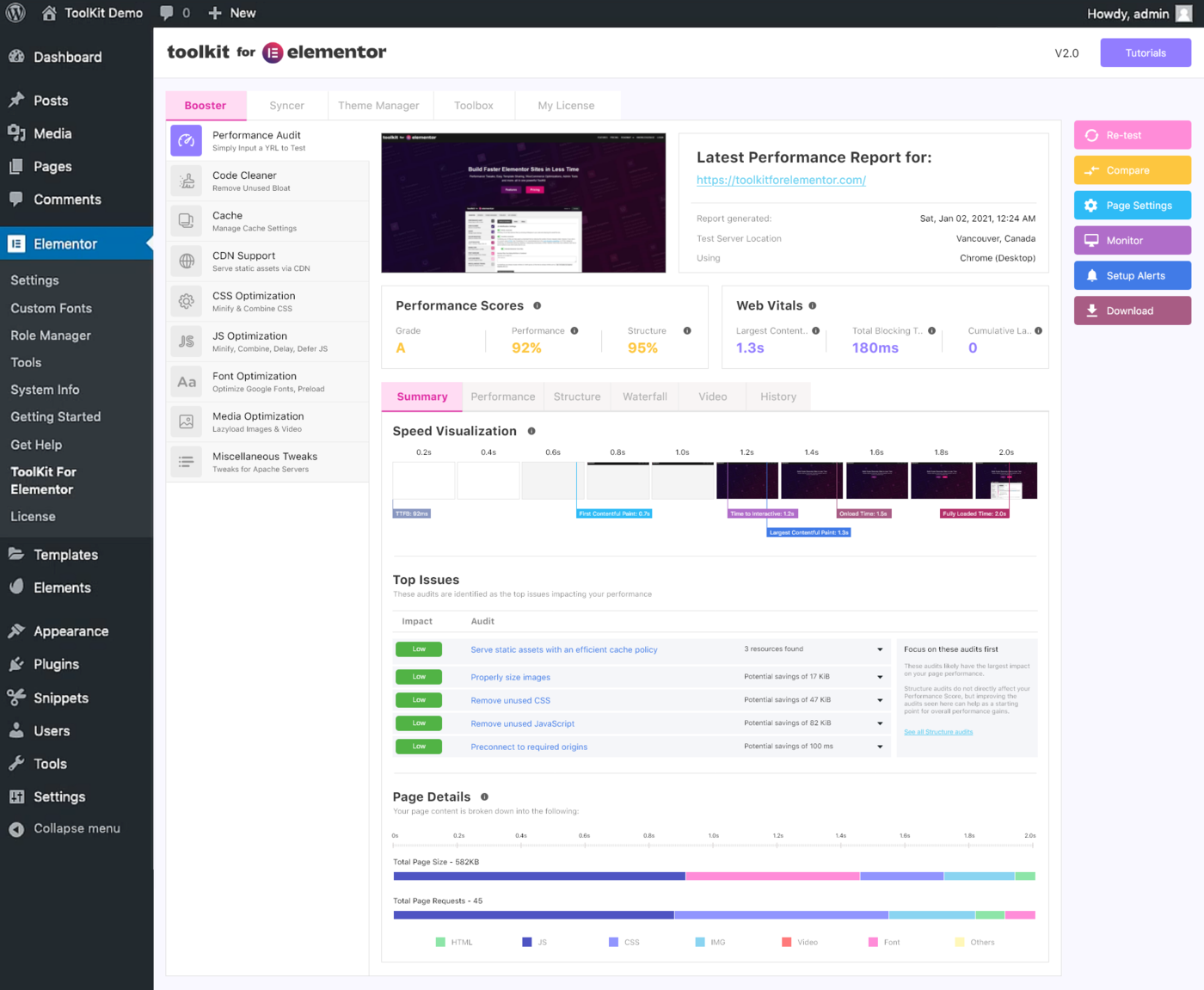Click the info icon next to Total Blocking Time
Image resolution: width=1204 pixels, height=990 pixels.
[931, 330]
